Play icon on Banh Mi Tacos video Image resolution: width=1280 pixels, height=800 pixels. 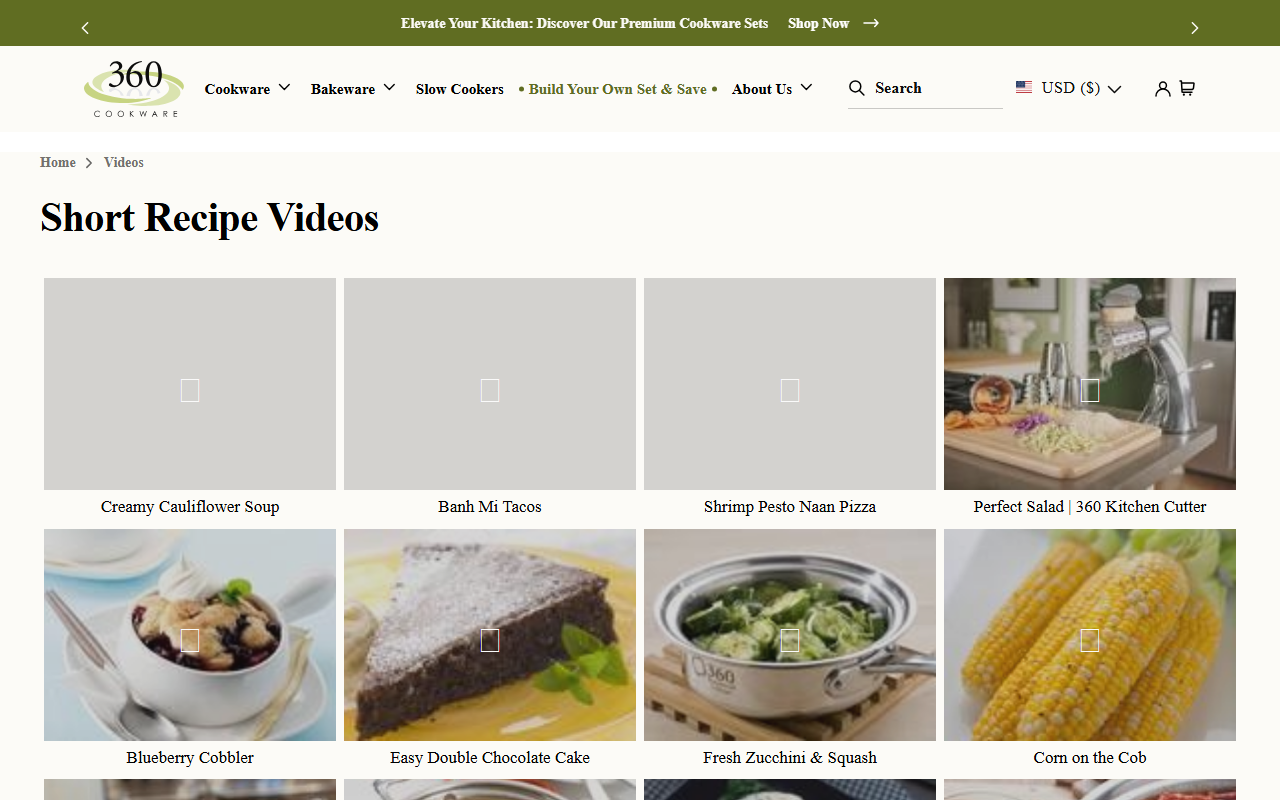point(490,390)
